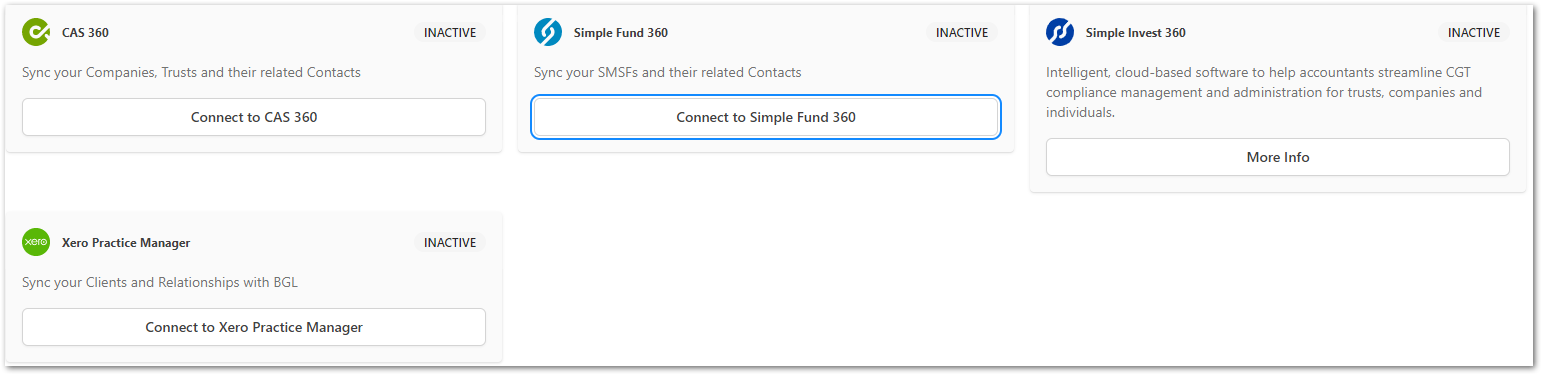Click the Simple Invest 360 card title

tap(1136, 33)
